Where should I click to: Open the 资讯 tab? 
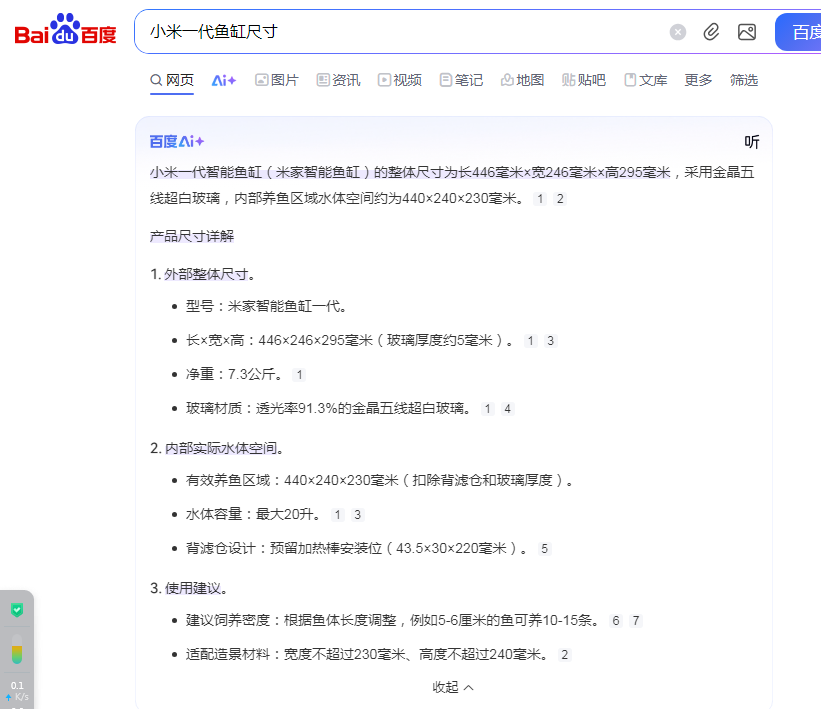coord(338,80)
